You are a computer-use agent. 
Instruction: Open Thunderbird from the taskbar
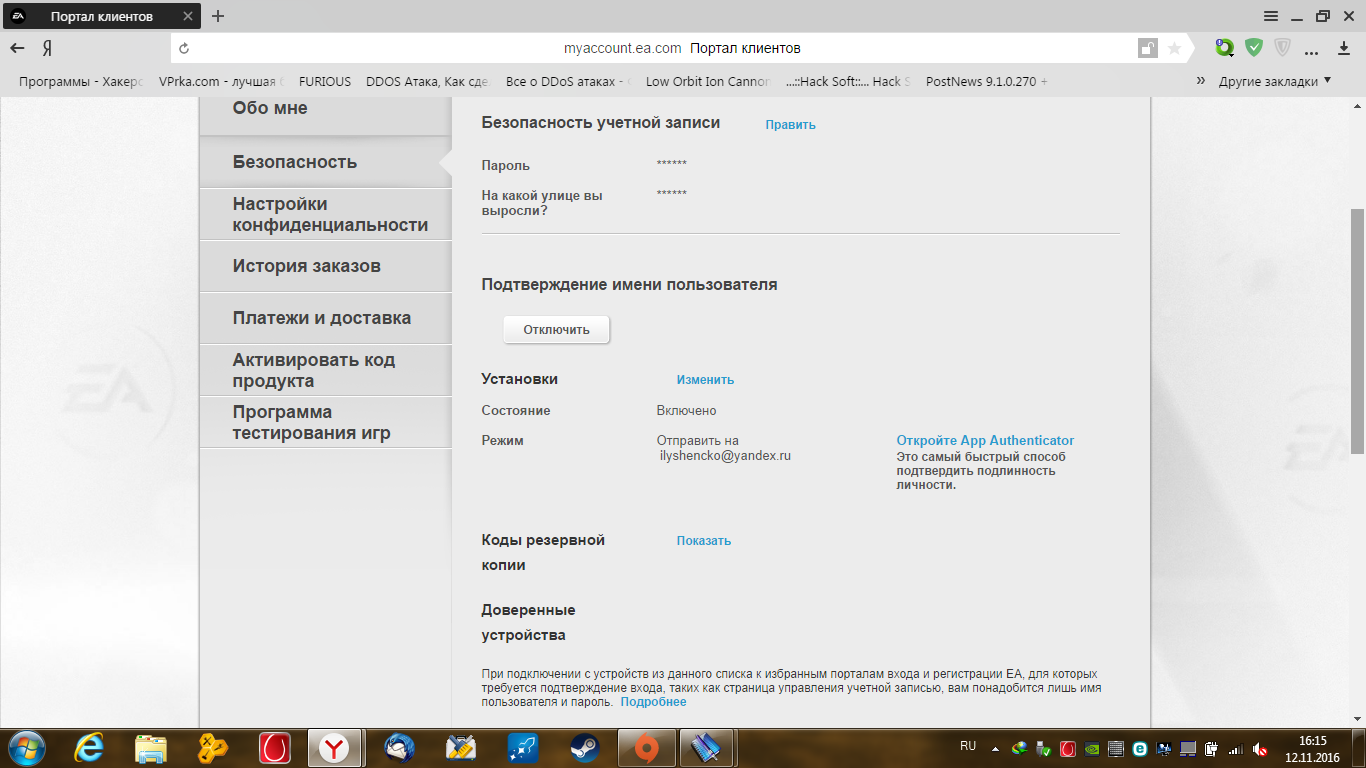click(x=399, y=748)
